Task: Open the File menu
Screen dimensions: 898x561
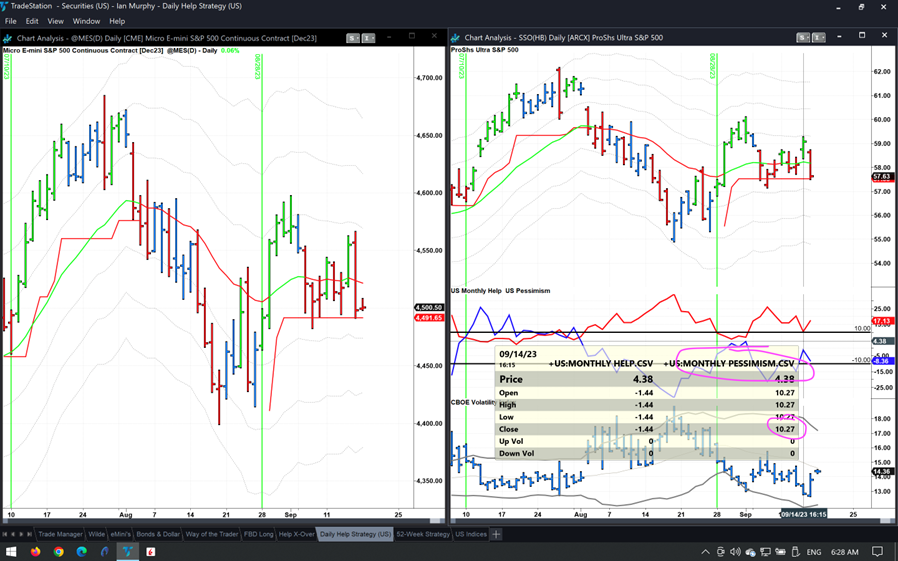Action: pos(11,21)
